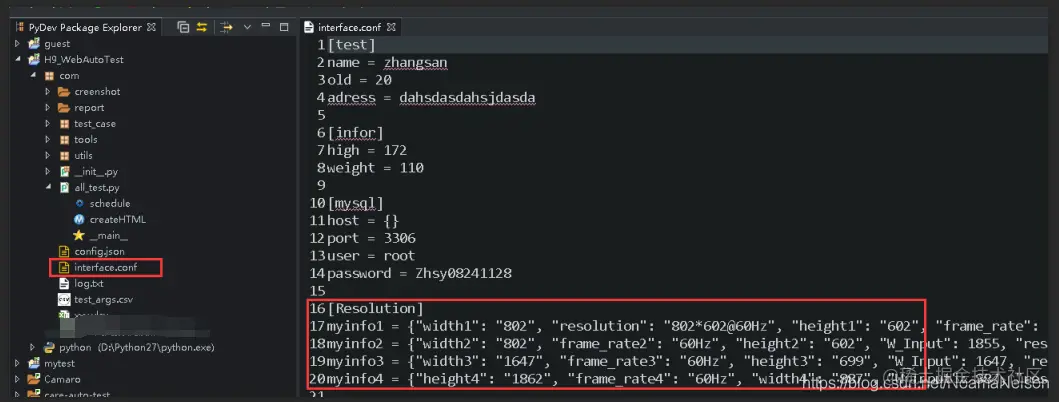This screenshot has width=1059, height=402.
Task: Switch to the interface.conf editor tab
Action: [x=349, y=28]
